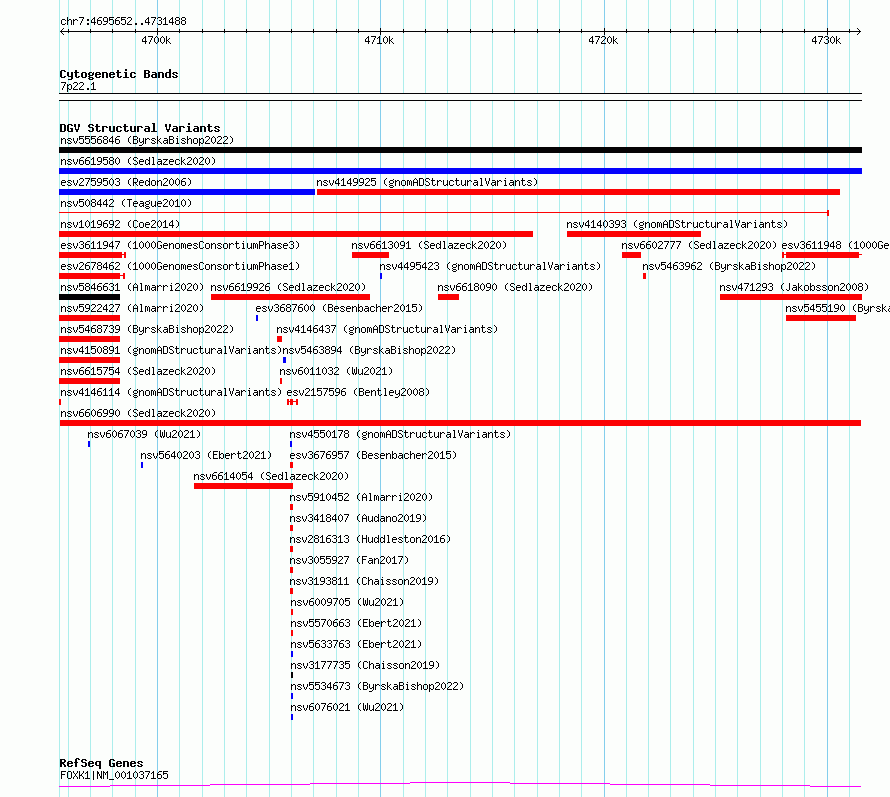This screenshot has width=890, height=797.
Task: Open nsv6076021 (Wu2021) variant
Action: (x=347, y=707)
